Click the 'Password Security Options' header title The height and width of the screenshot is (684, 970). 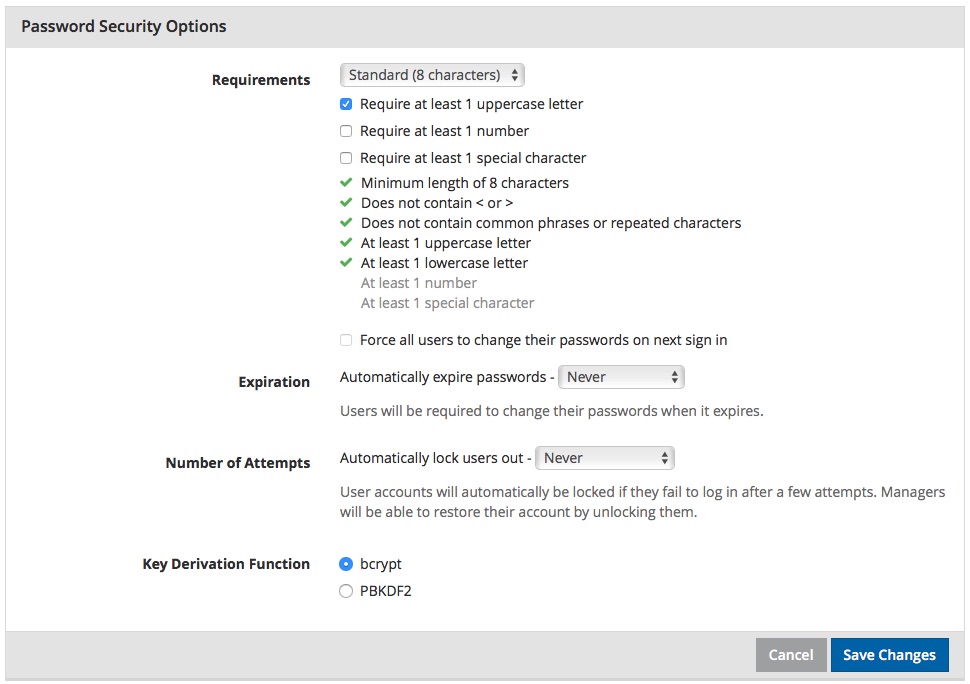pos(124,27)
